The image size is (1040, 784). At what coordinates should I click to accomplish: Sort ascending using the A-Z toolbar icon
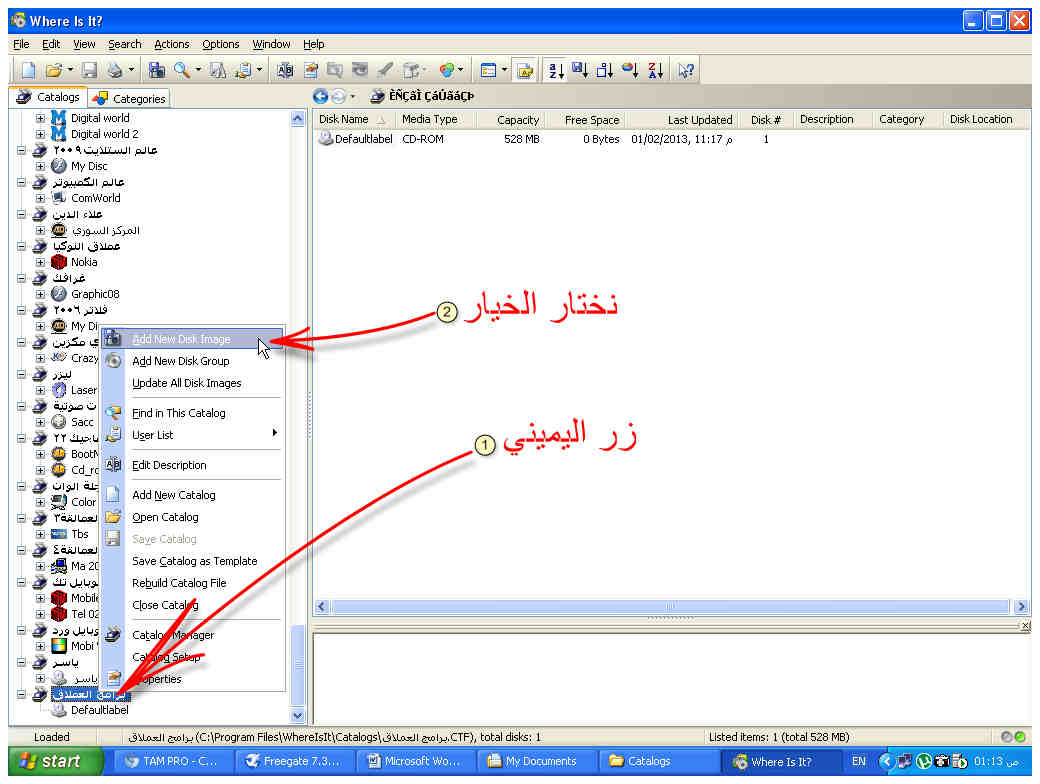click(553, 70)
